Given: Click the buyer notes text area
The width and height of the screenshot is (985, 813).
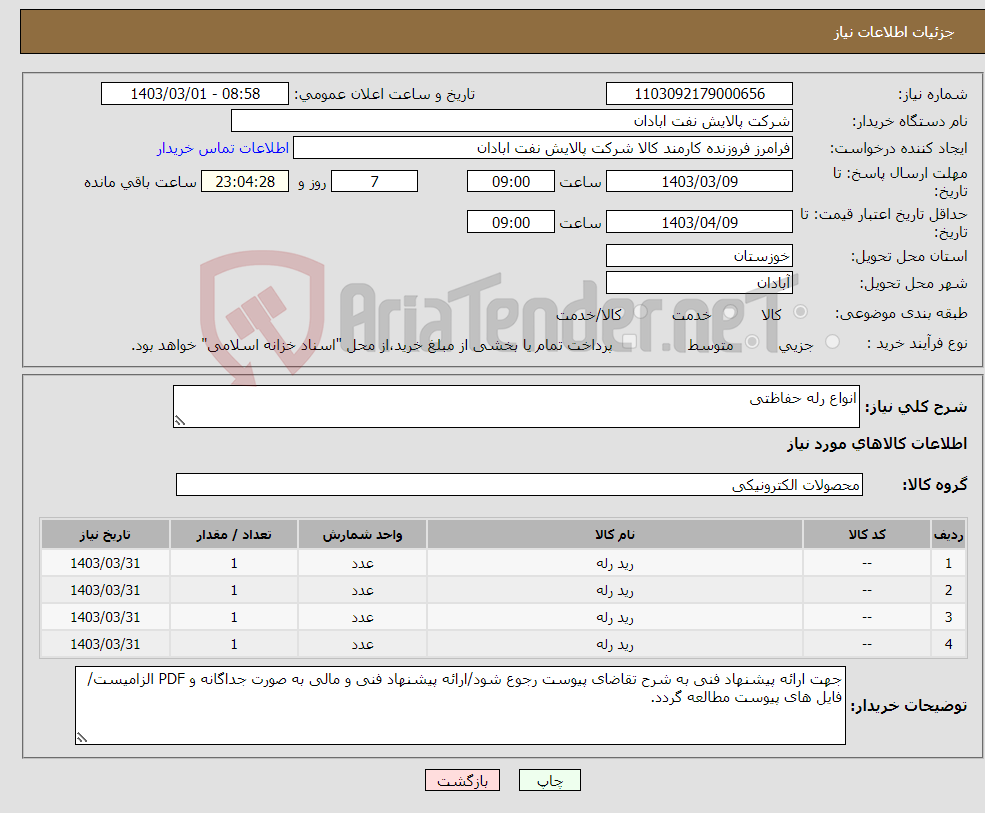Looking at the screenshot, I should coord(460,706).
